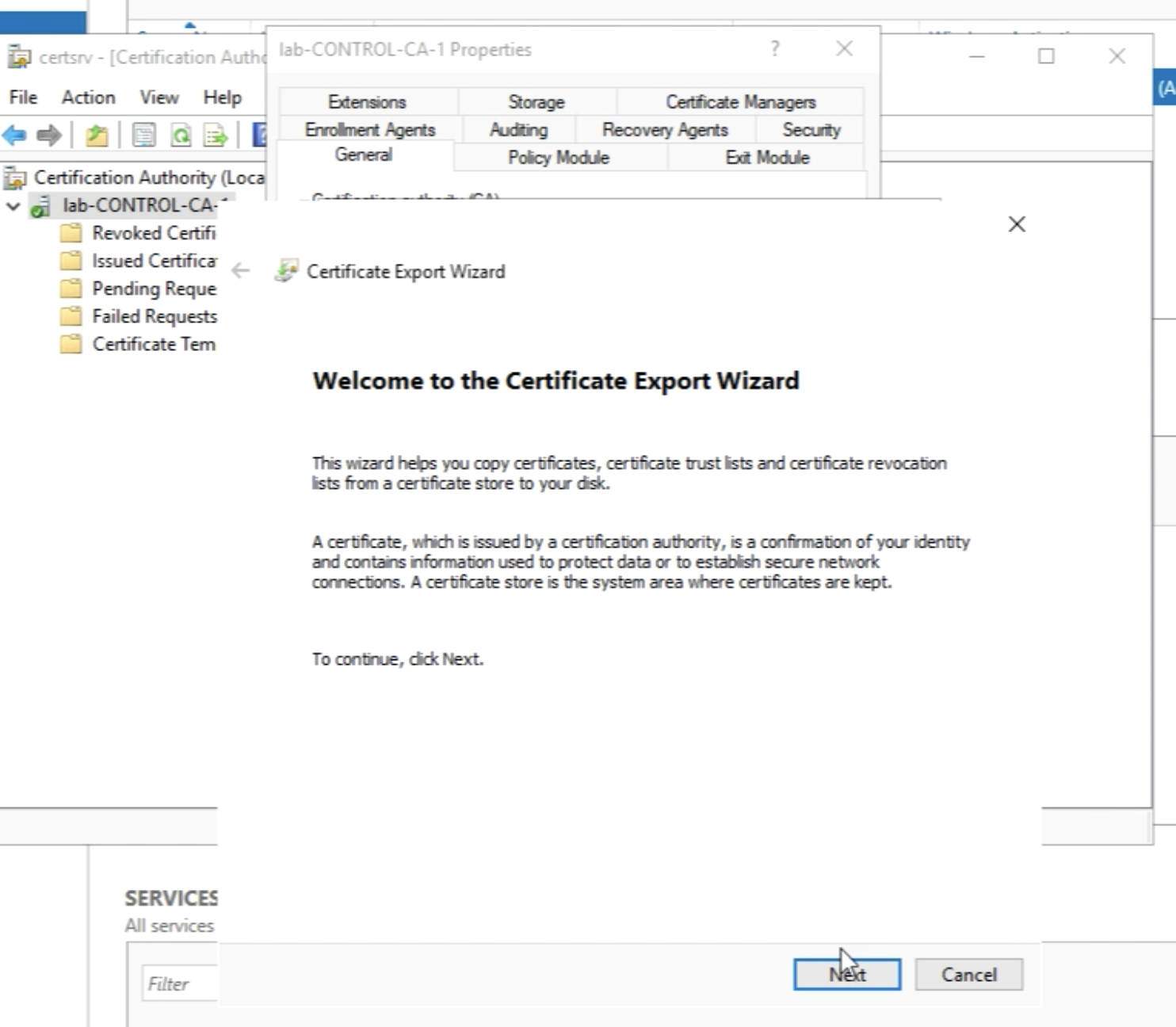The width and height of the screenshot is (1176, 1027).
Task: Click the wizard's back arrow icon
Action: [x=241, y=271]
